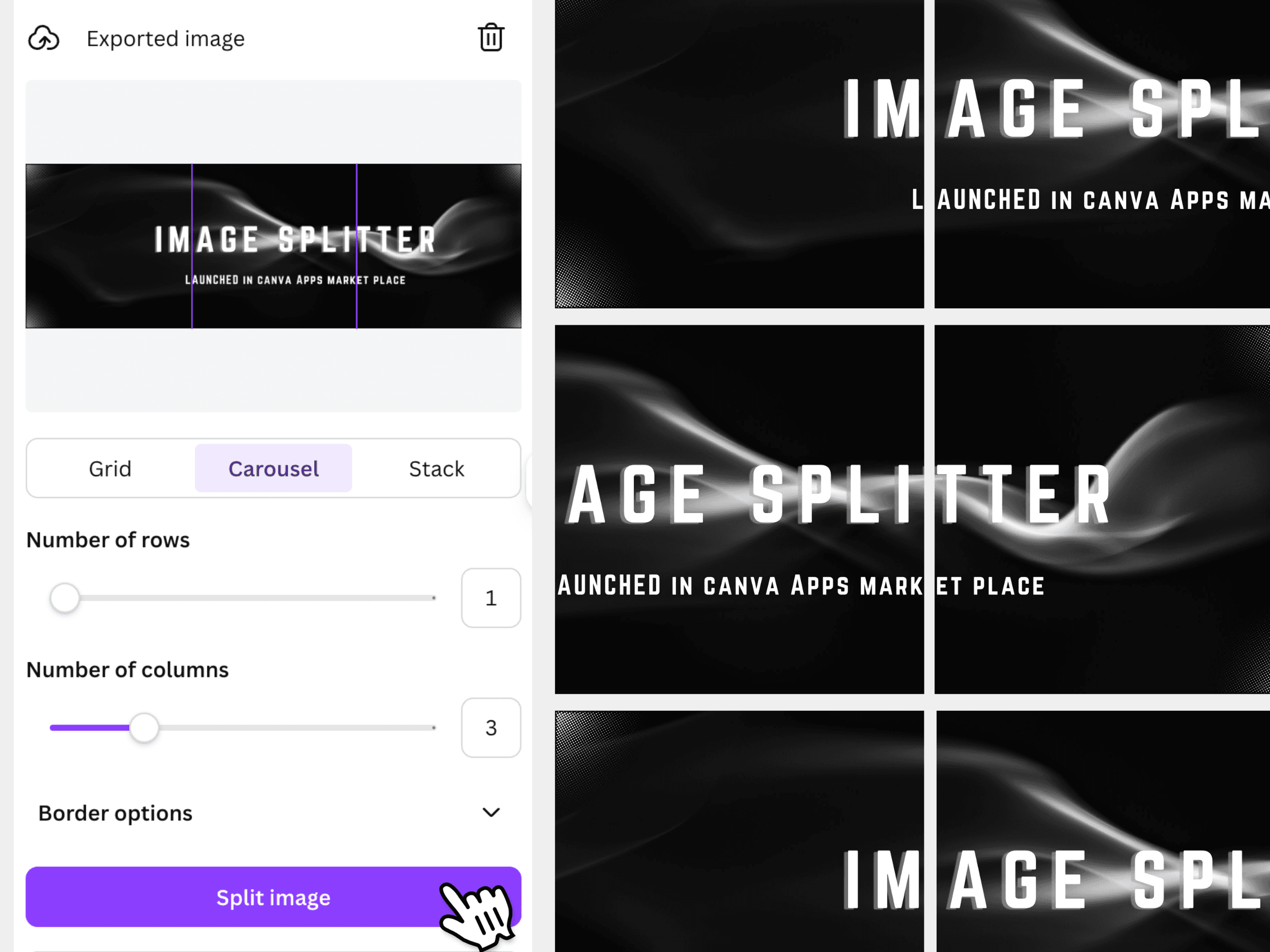
Task: Edit the rows value field showing 1
Action: point(491,598)
